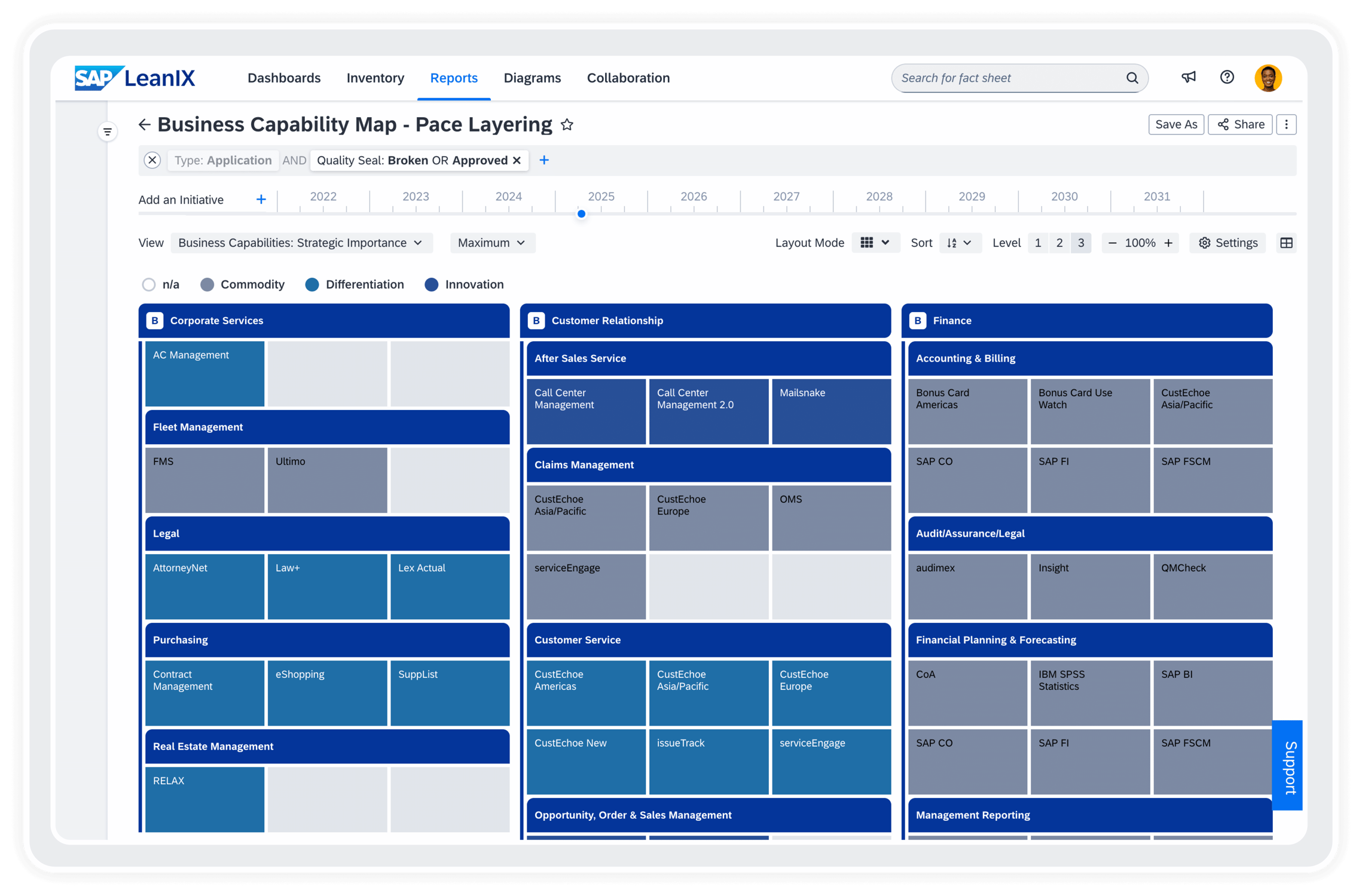Click the Save As button
Screen dimensions: 1362x896
click(1176, 124)
